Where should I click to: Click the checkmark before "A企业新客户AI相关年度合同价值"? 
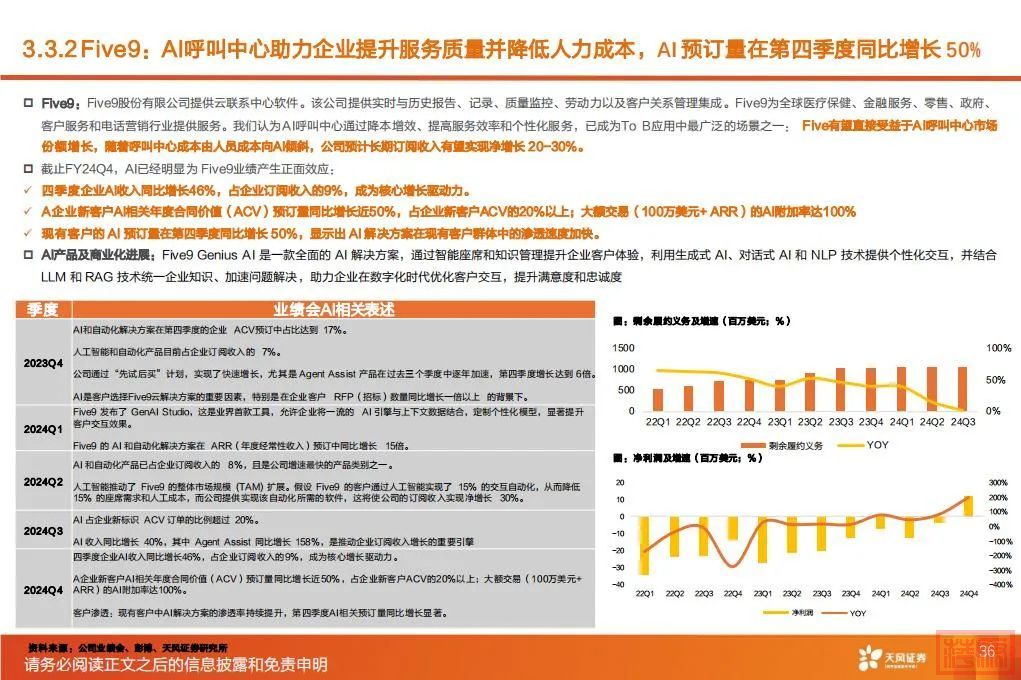[x=27, y=212]
